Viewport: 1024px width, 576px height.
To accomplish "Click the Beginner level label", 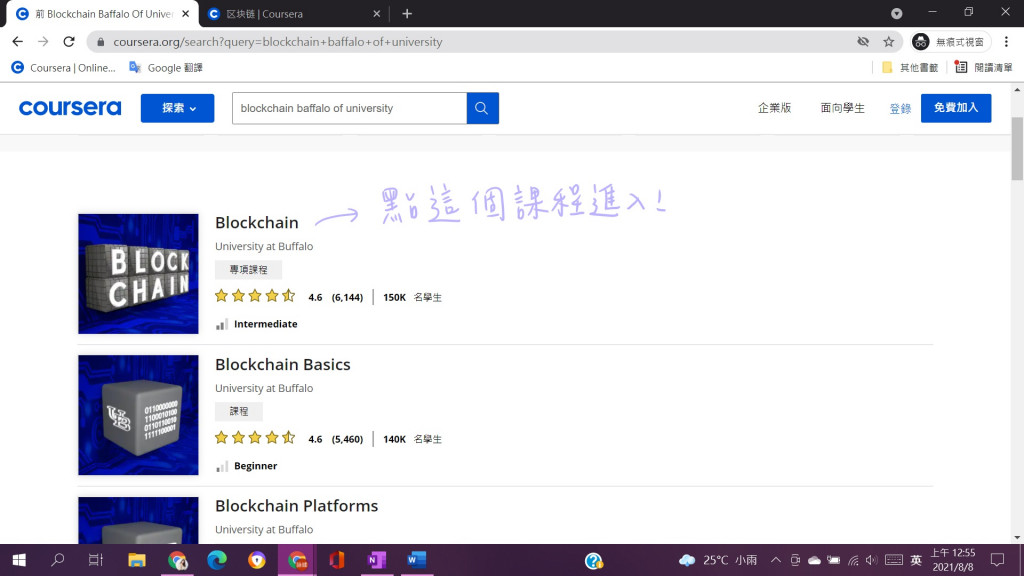I will tap(255, 466).
